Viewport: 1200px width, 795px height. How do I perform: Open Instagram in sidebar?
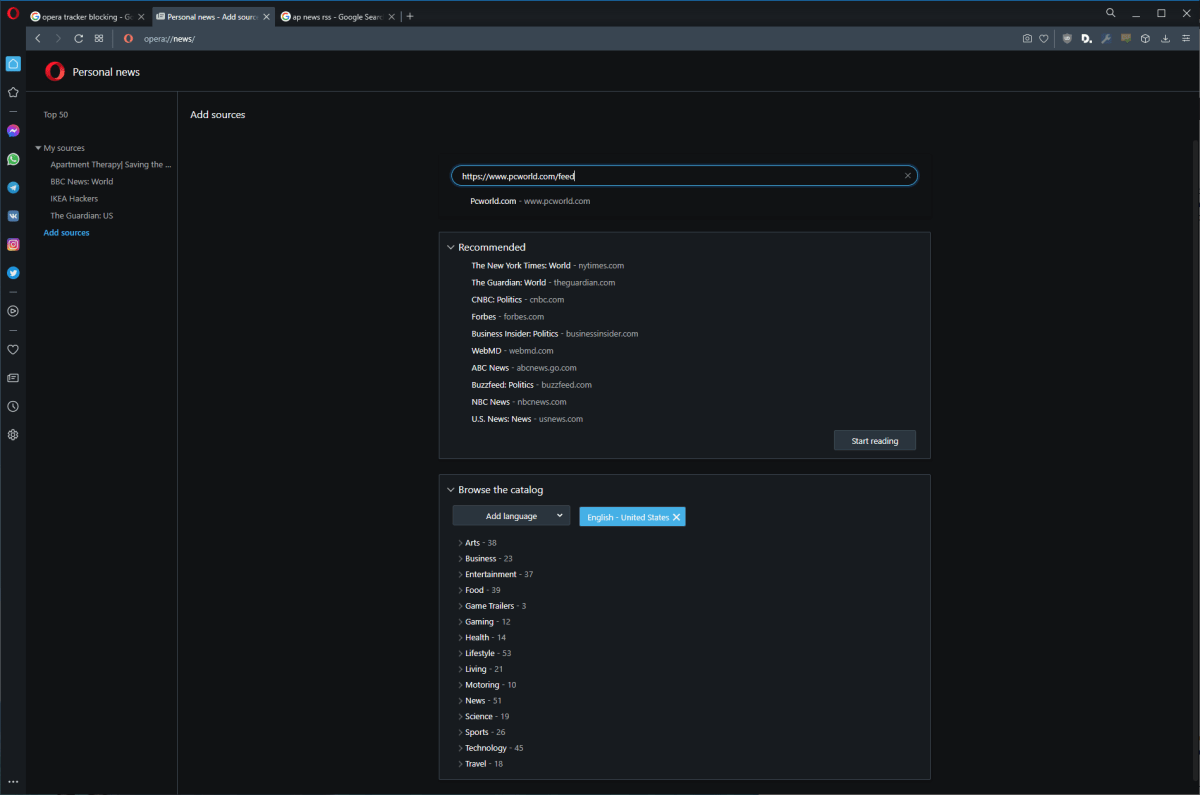pos(13,244)
